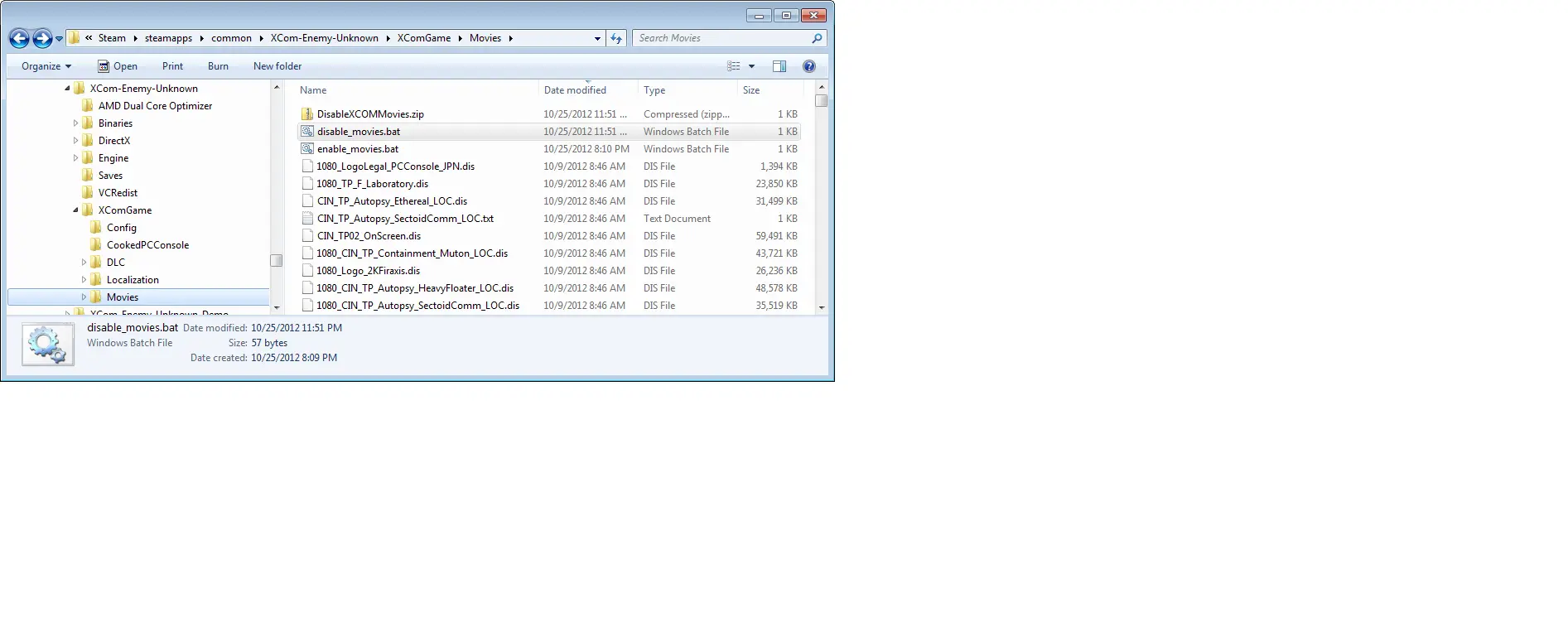Click the Open toolbar button
The image size is (1568, 632).
(117, 66)
